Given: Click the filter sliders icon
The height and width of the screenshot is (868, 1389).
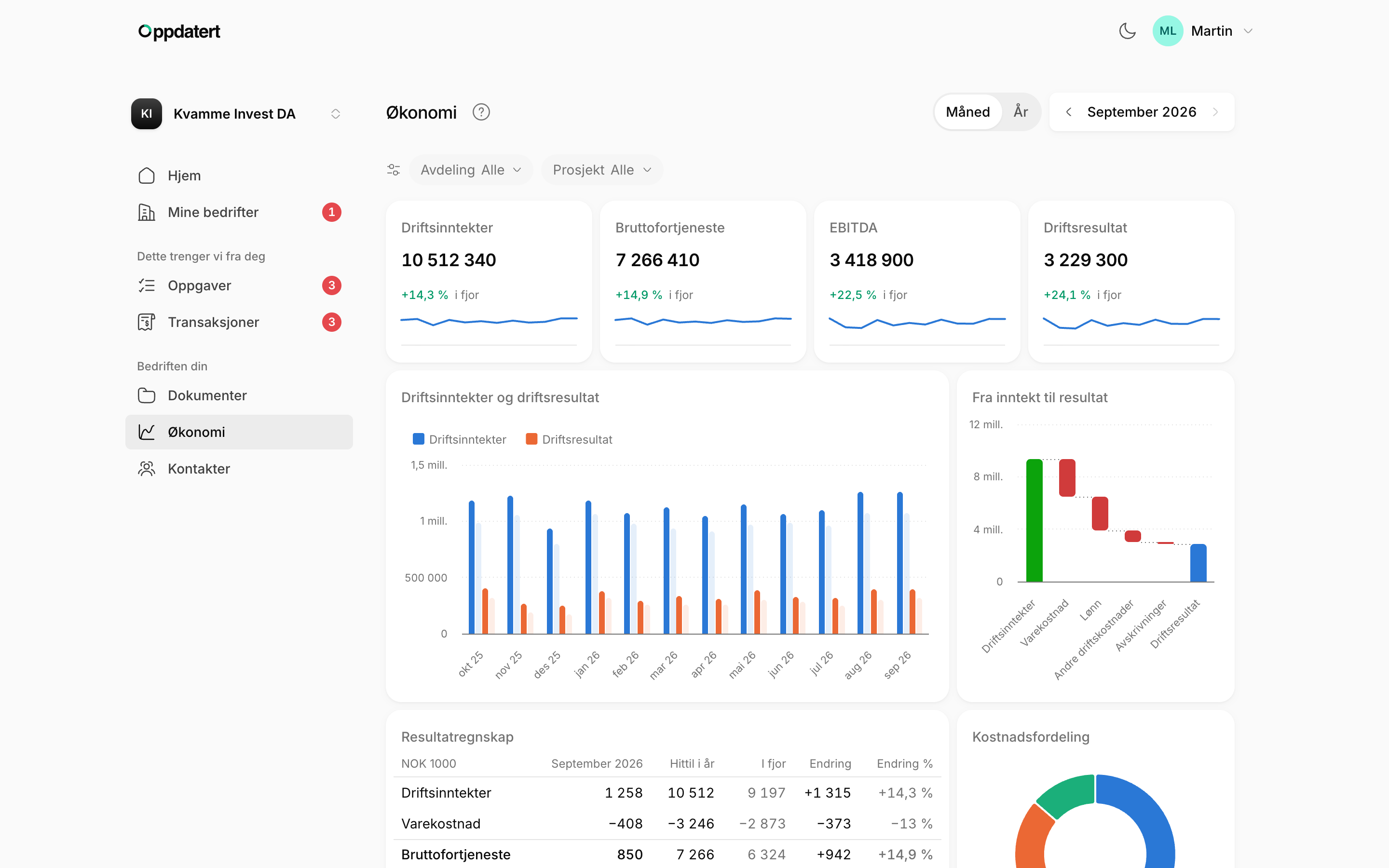Looking at the screenshot, I should coord(394,170).
